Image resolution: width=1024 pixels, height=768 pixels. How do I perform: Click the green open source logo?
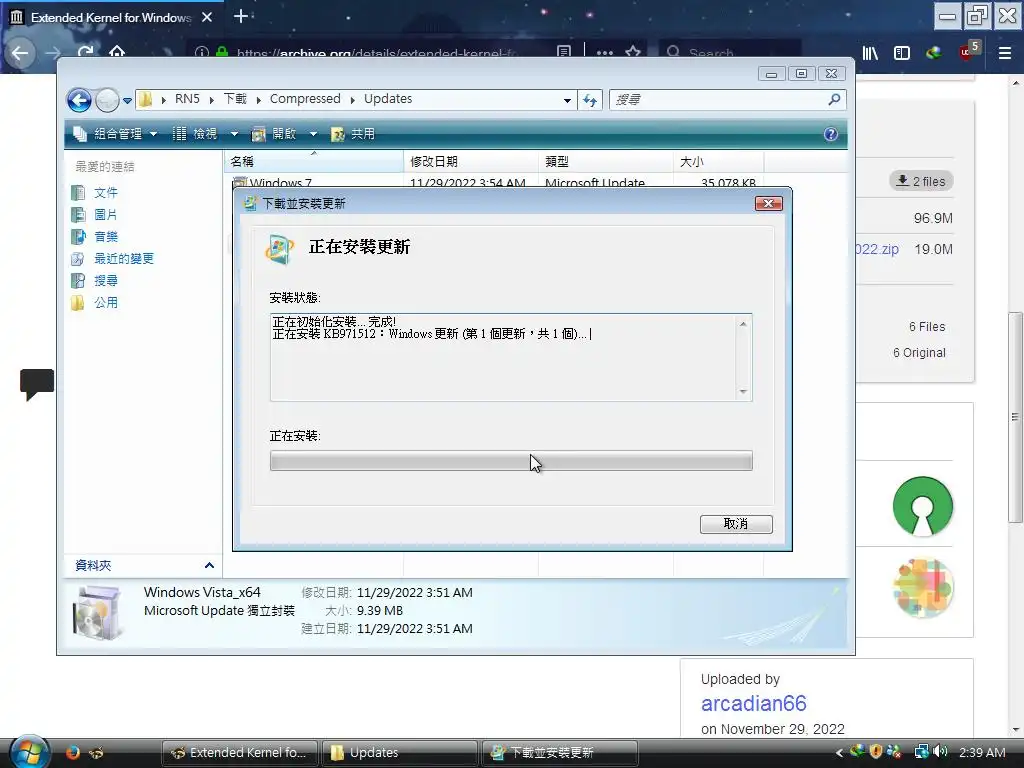923,507
